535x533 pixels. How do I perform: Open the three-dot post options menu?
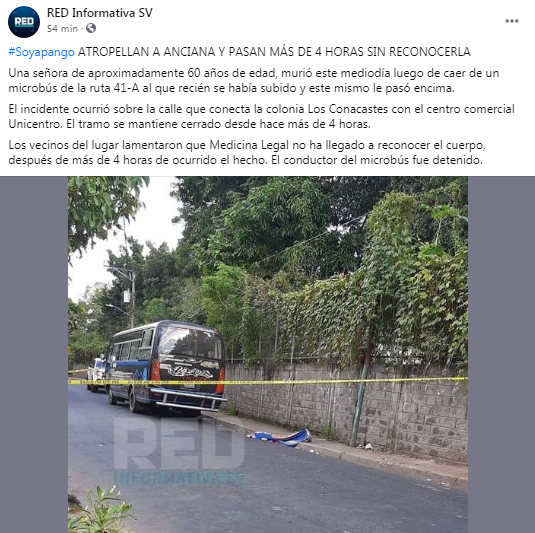coord(512,21)
